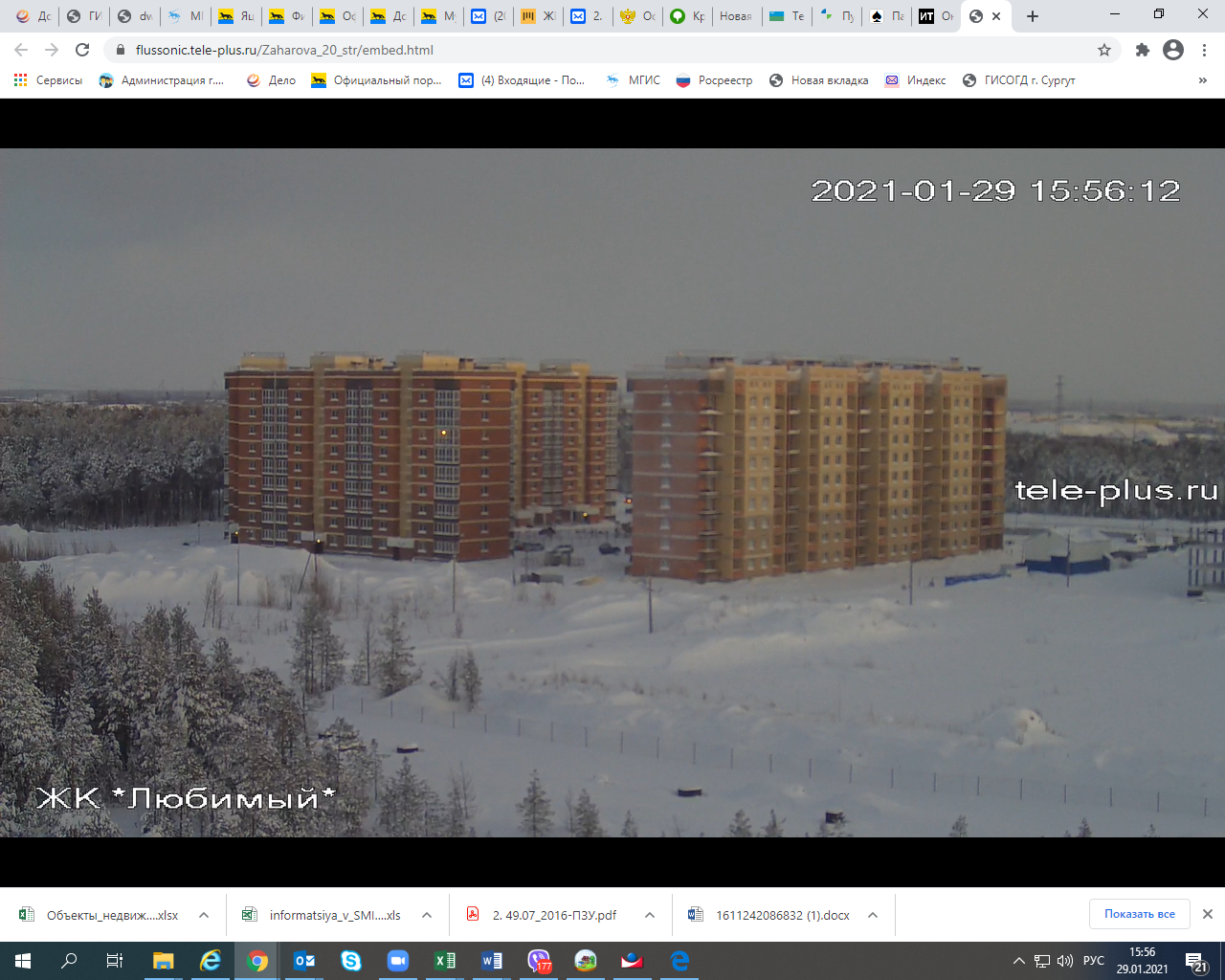The width and height of the screenshot is (1225, 980).
Task: Expand options for 49.07_2016-ПЗУ.pdf download
Action: coord(650,915)
